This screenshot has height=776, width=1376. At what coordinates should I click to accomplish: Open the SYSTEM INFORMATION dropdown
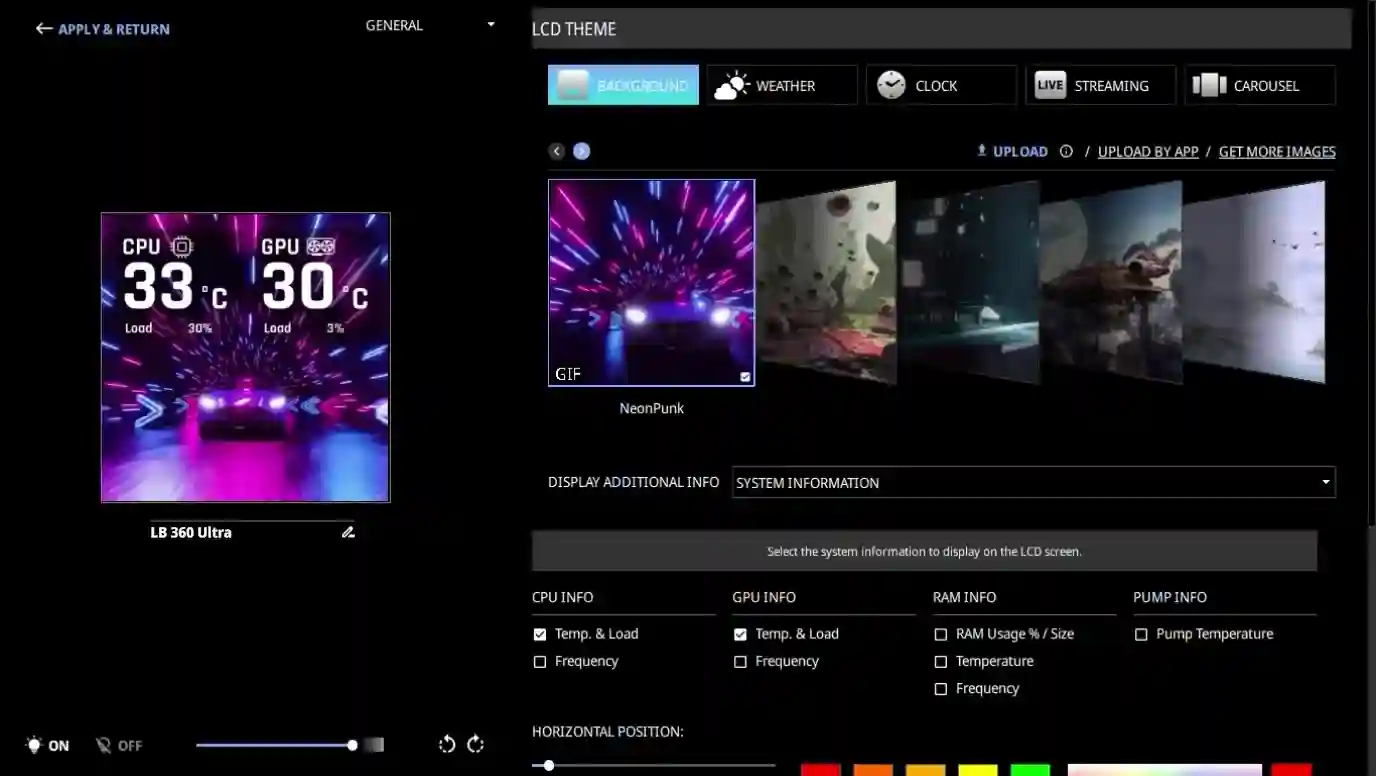point(1034,482)
